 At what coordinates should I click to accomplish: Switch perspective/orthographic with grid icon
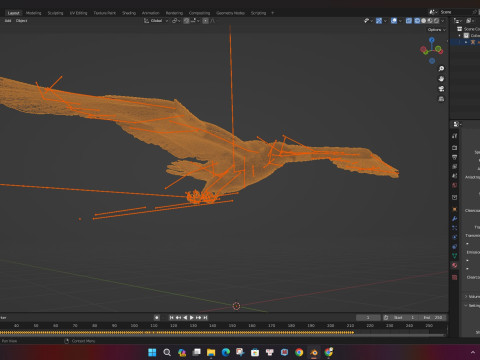pyautogui.click(x=441, y=99)
